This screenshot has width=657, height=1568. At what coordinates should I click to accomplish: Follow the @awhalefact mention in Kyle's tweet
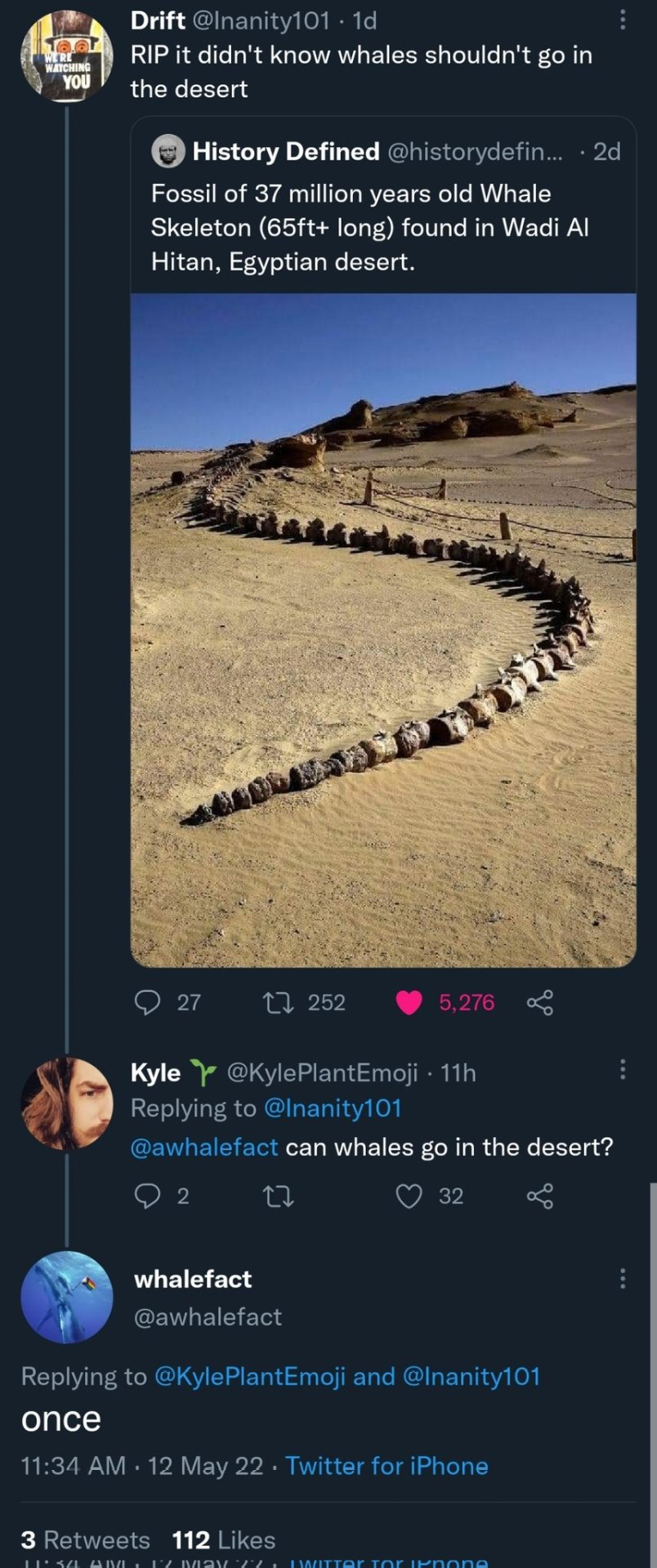(204, 1147)
